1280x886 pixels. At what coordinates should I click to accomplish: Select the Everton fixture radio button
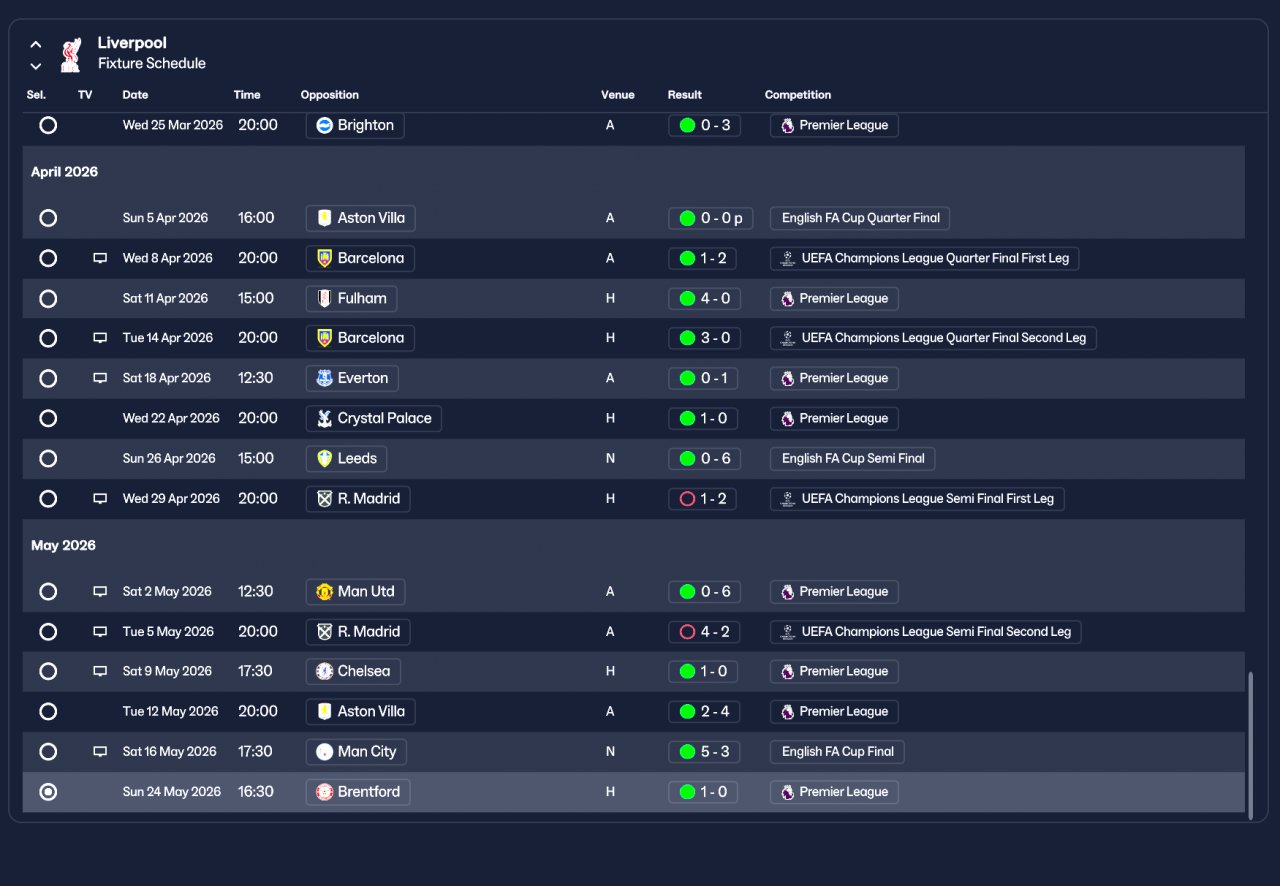(48, 378)
